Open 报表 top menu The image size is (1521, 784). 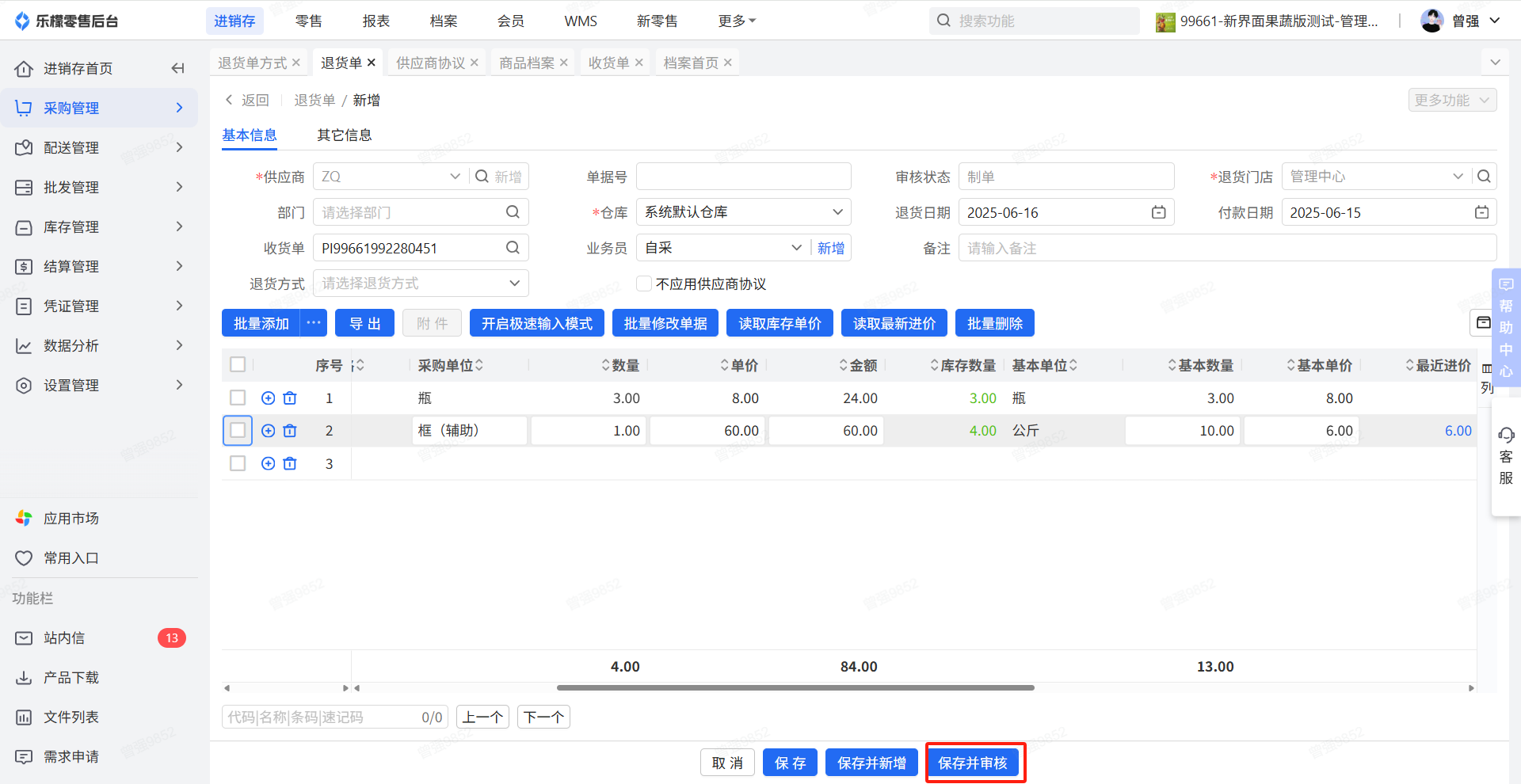375,21
